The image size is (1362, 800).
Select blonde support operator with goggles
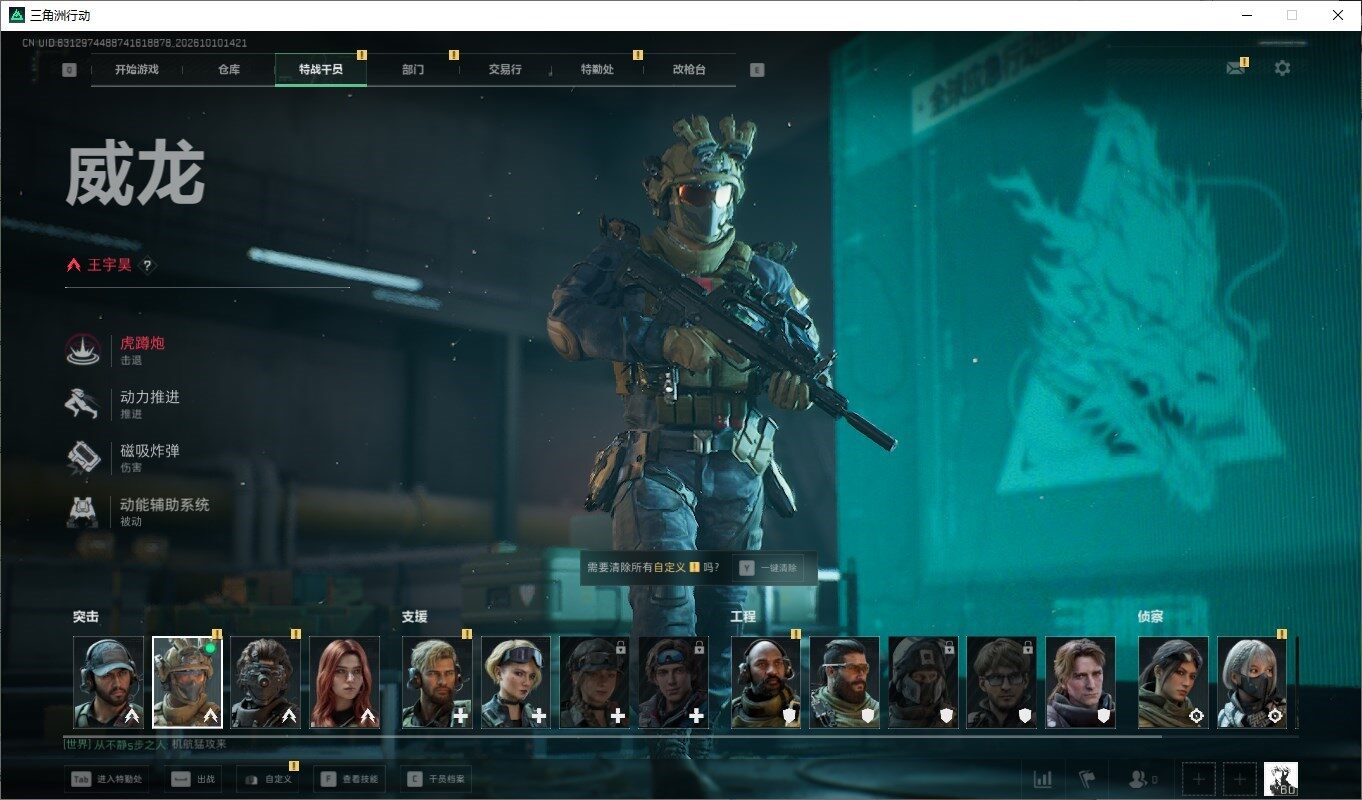[516, 682]
